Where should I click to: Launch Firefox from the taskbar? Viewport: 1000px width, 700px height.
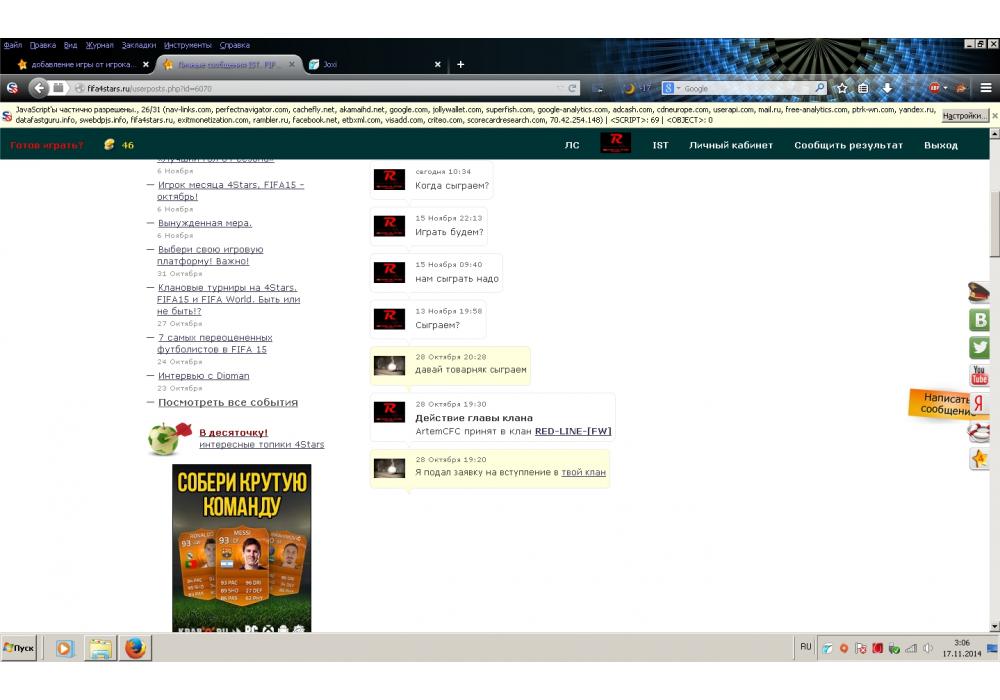(x=135, y=648)
